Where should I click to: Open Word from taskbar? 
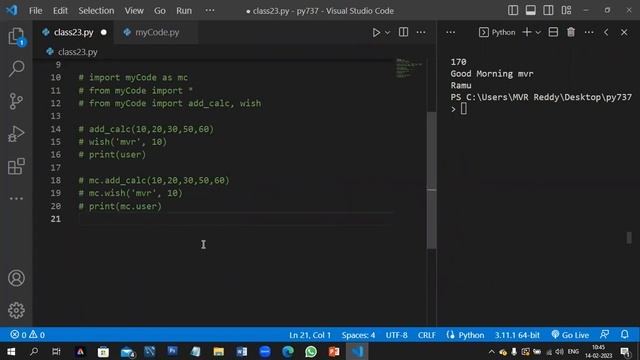[x=242, y=351]
